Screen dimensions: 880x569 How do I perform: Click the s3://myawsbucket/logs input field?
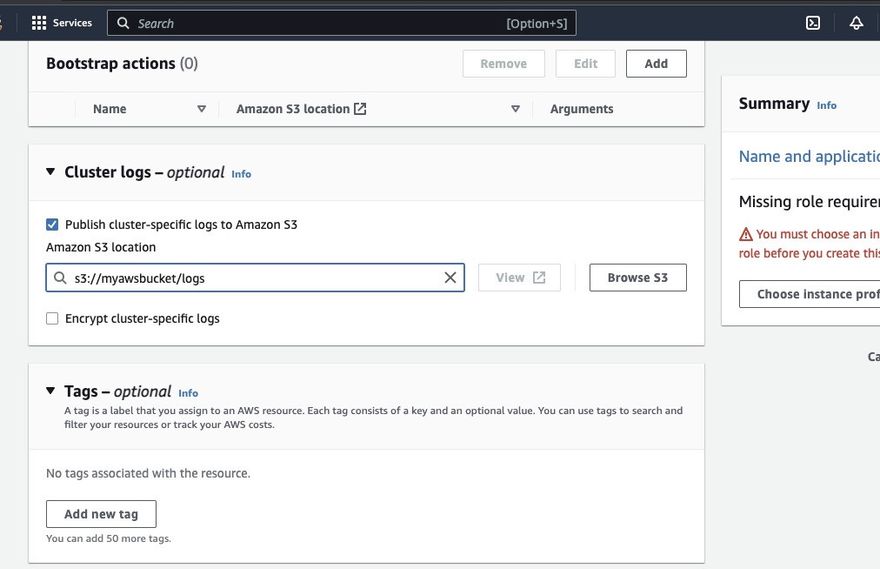pyautogui.click(x=255, y=278)
